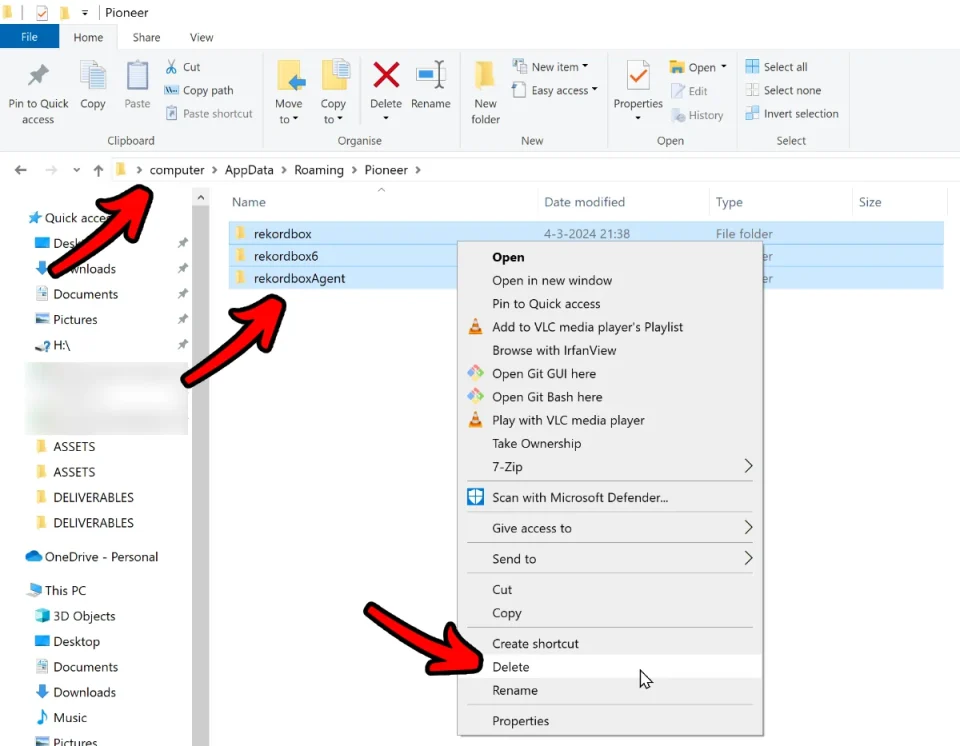Switch to the View ribbon tab
This screenshot has width=960, height=746.
[x=201, y=37]
